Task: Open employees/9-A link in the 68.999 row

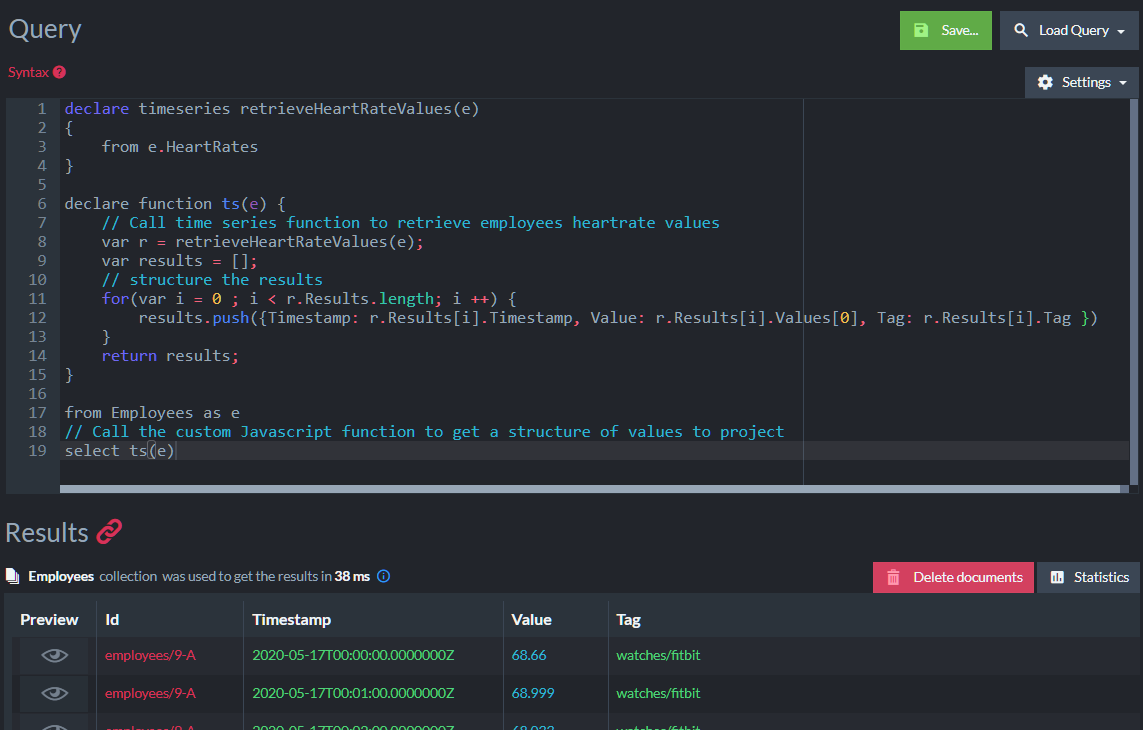Action: point(150,694)
